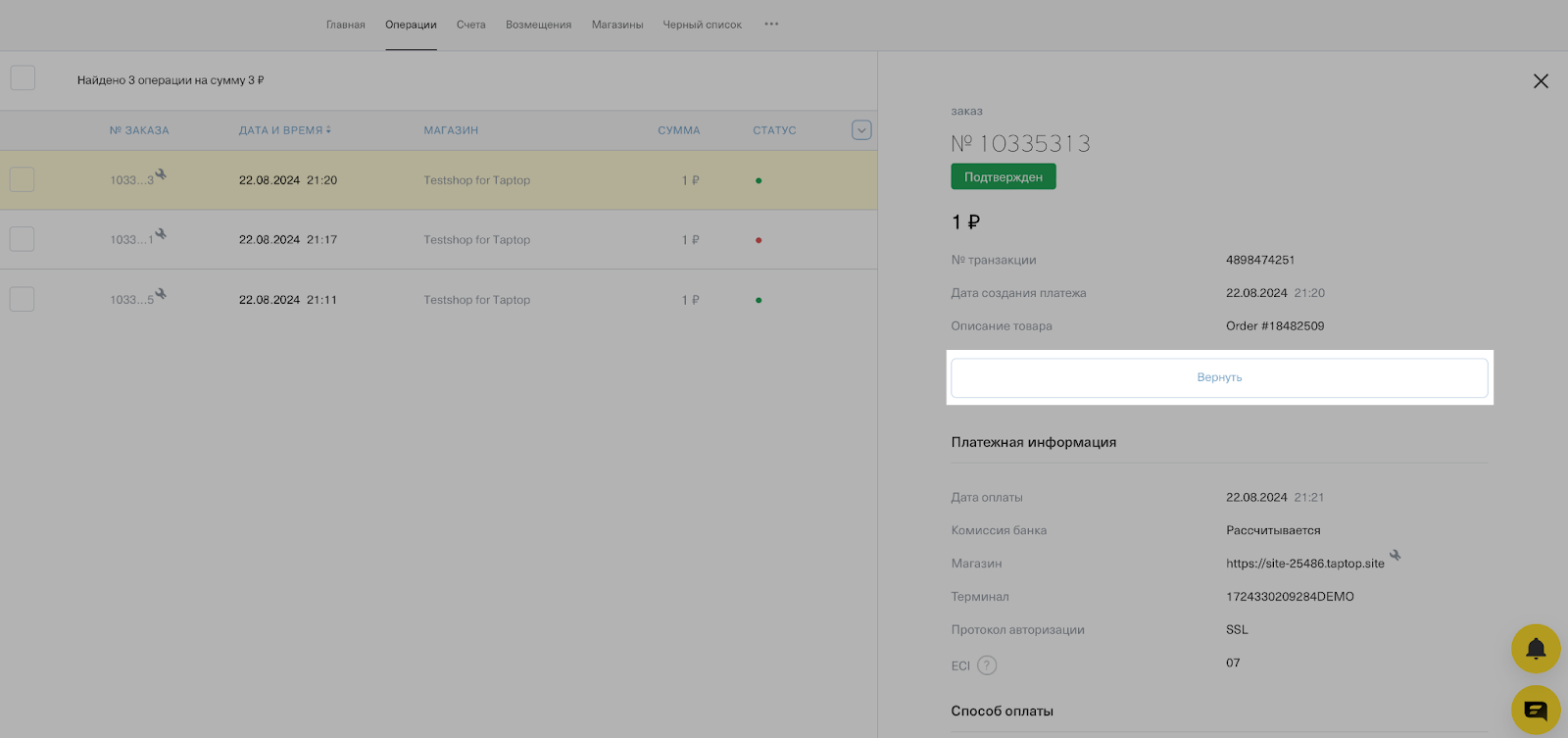
Task: Click green status dot of 21:11 operation
Action: [759, 300]
